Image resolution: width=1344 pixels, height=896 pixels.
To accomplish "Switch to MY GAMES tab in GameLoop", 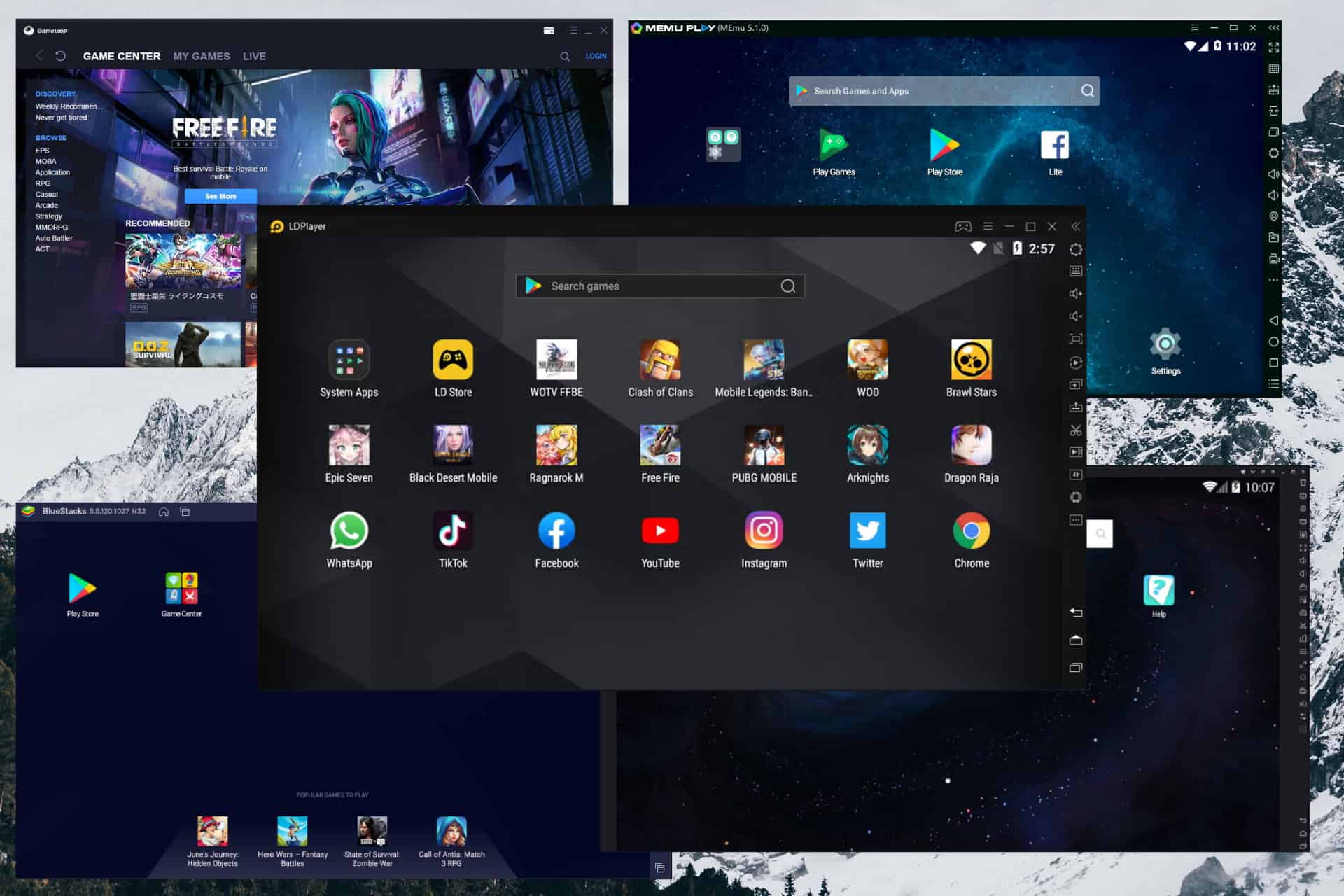I will (x=202, y=56).
